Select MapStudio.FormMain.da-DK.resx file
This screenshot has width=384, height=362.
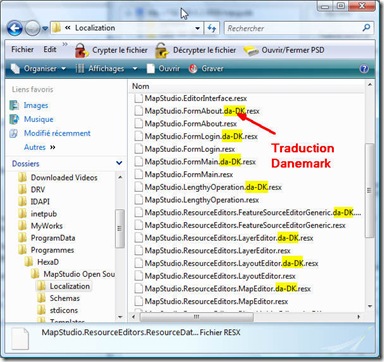(x=195, y=162)
